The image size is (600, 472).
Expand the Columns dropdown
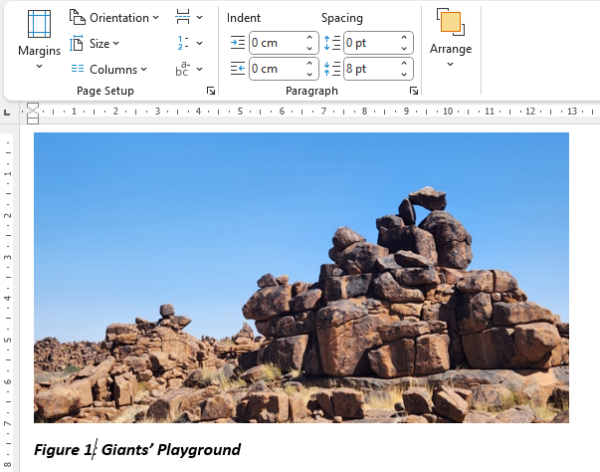click(110, 69)
